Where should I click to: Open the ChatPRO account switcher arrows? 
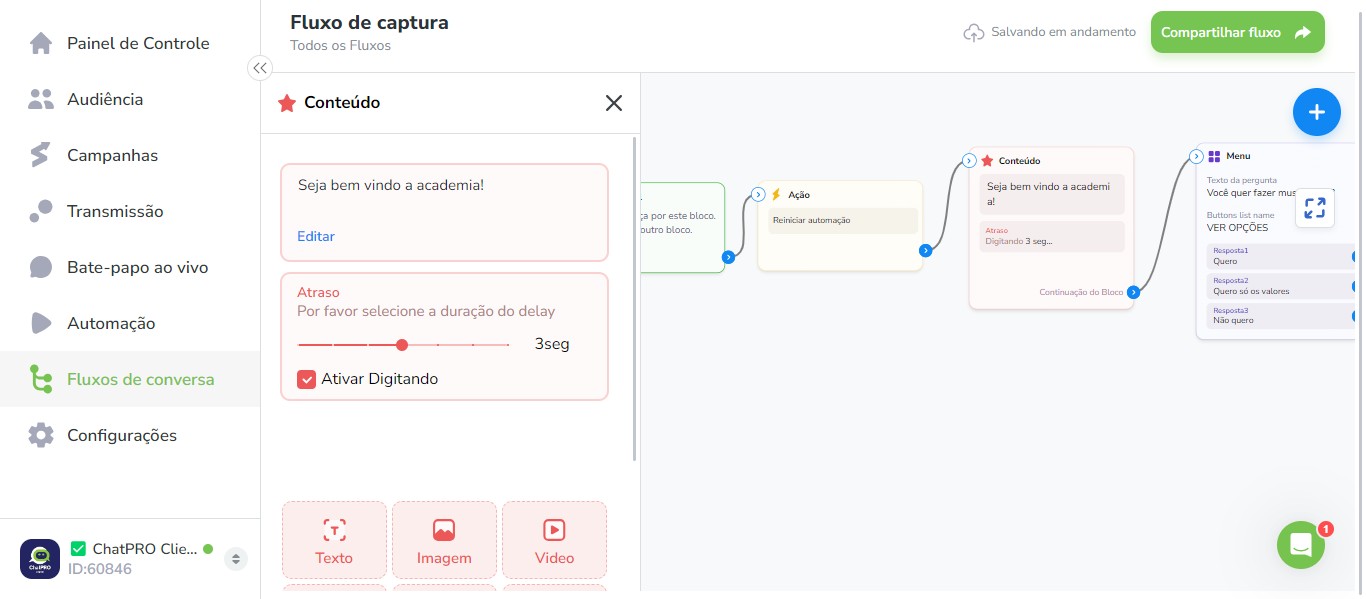click(236, 559)
